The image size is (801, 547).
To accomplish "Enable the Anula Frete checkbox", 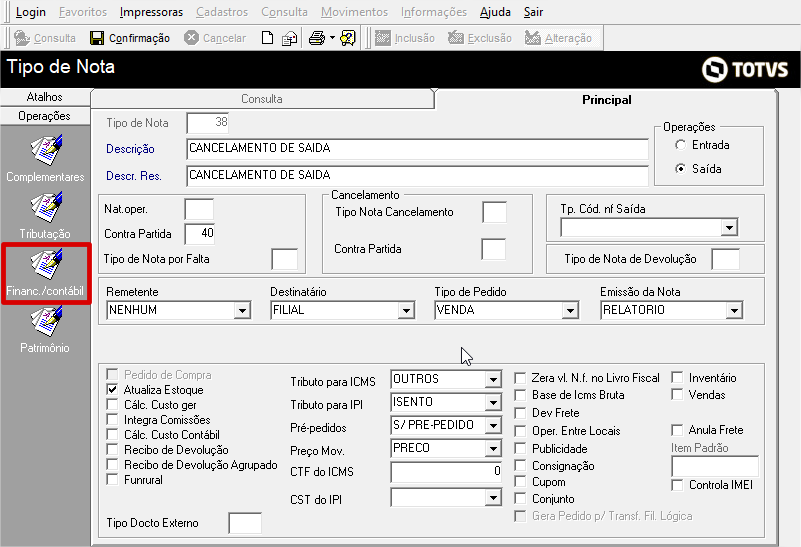I will pyautogui.click(x=677, y=430).
